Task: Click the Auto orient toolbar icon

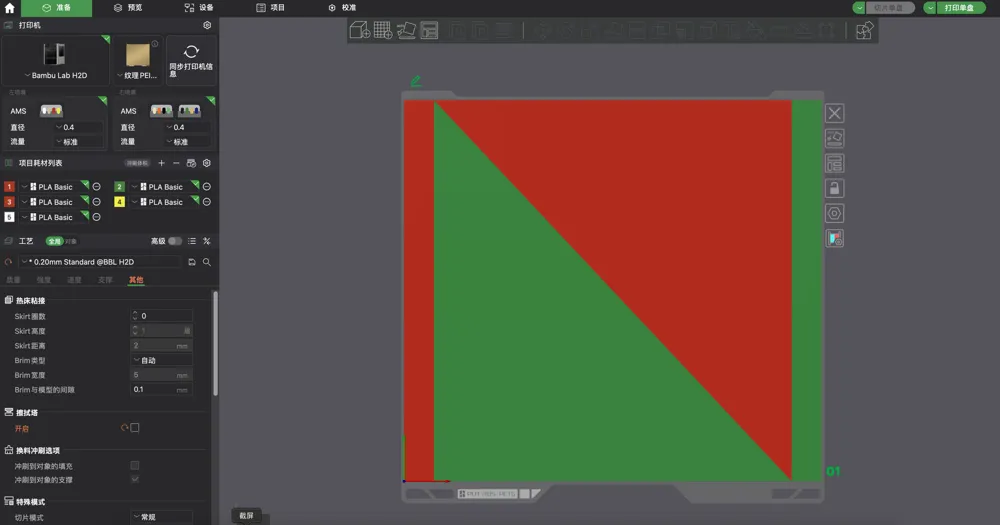Action: tap(406, 31)
